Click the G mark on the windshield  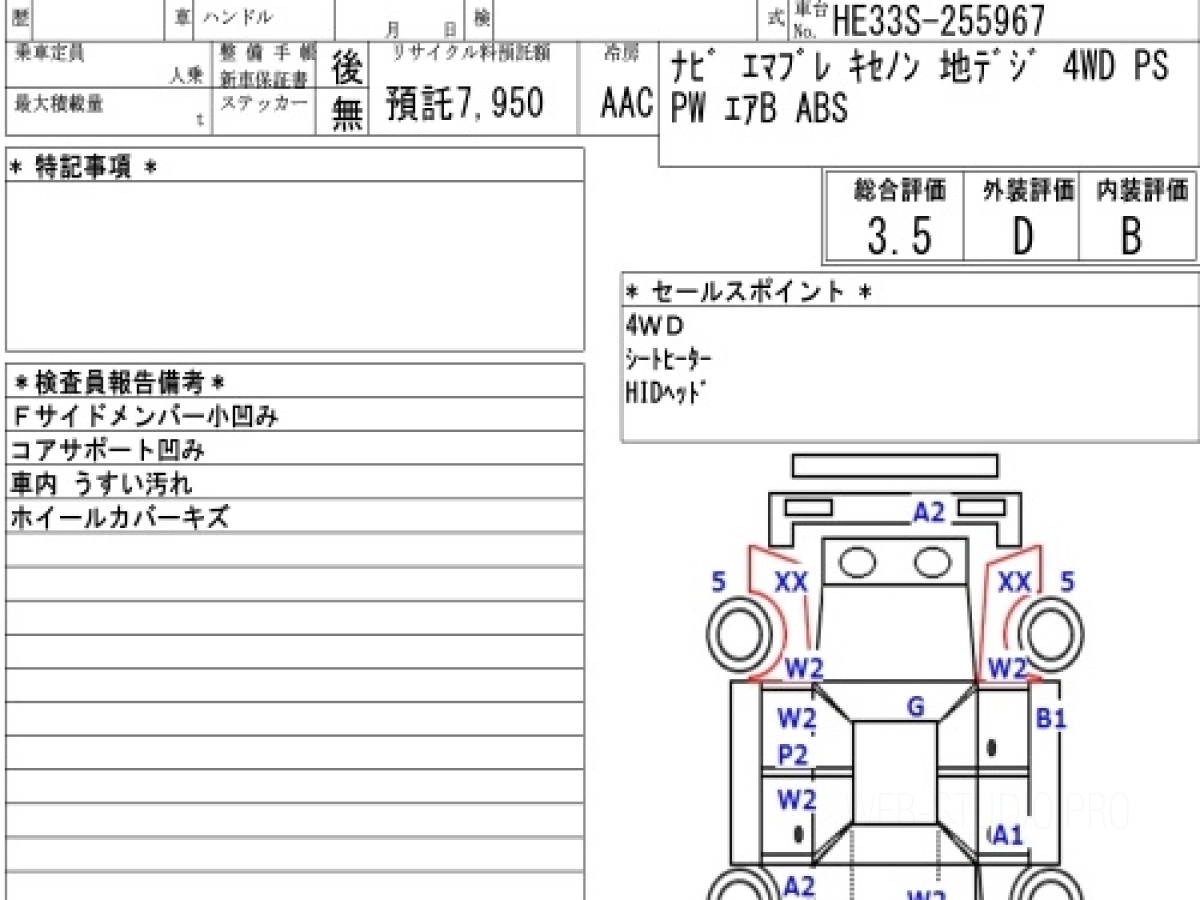[x=915, y=707]
